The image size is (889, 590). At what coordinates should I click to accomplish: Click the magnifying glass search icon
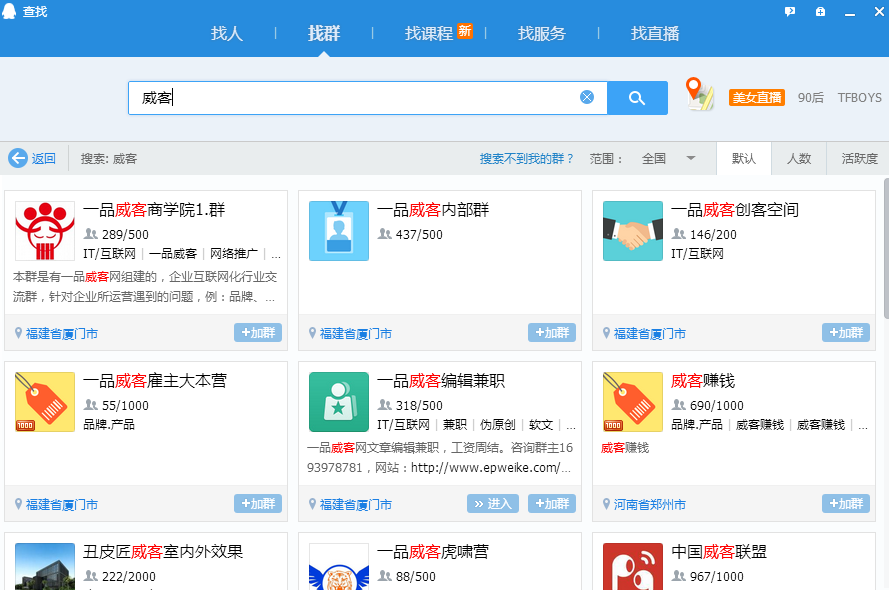(637, 97)
